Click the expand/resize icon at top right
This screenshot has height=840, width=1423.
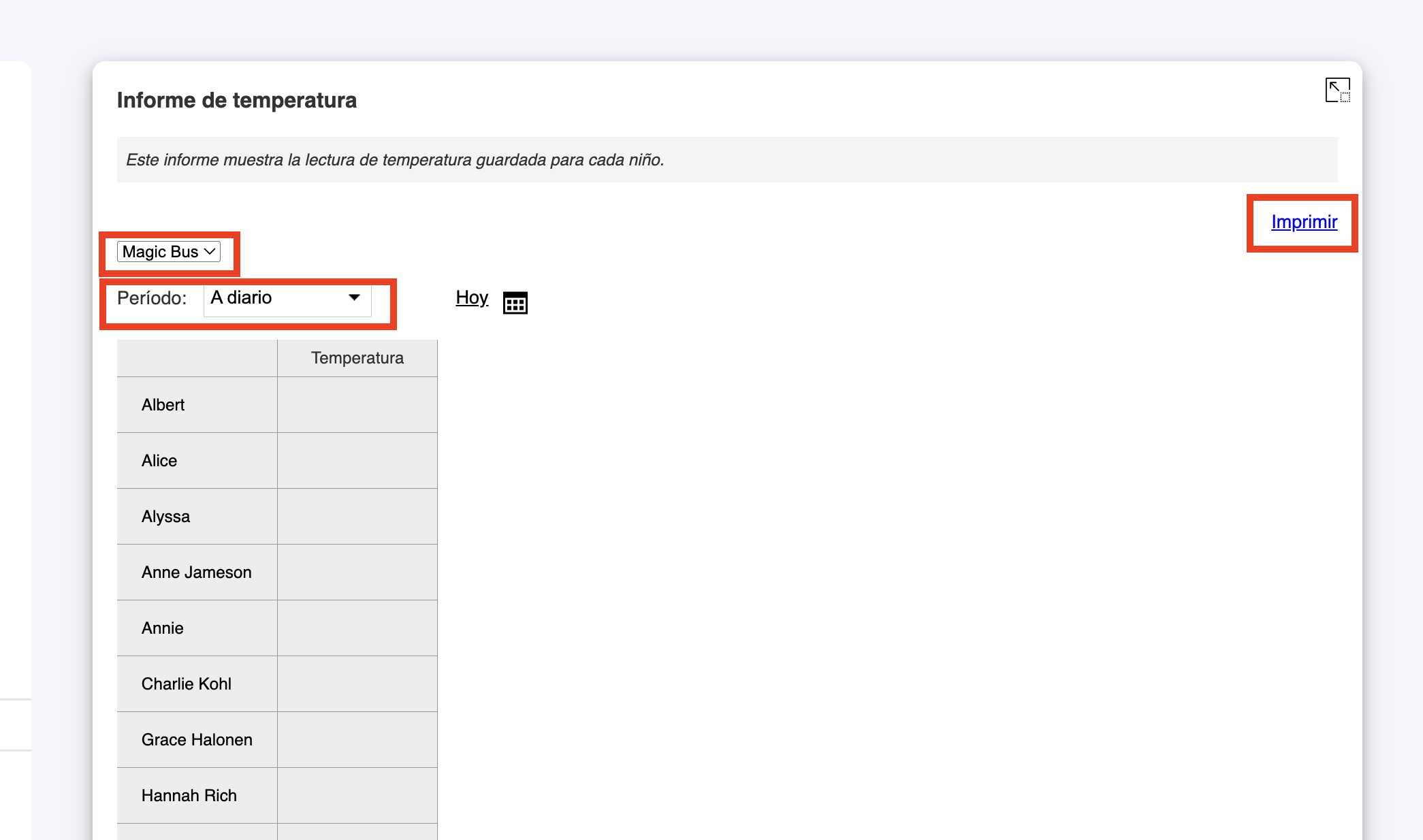[1337, 90]
